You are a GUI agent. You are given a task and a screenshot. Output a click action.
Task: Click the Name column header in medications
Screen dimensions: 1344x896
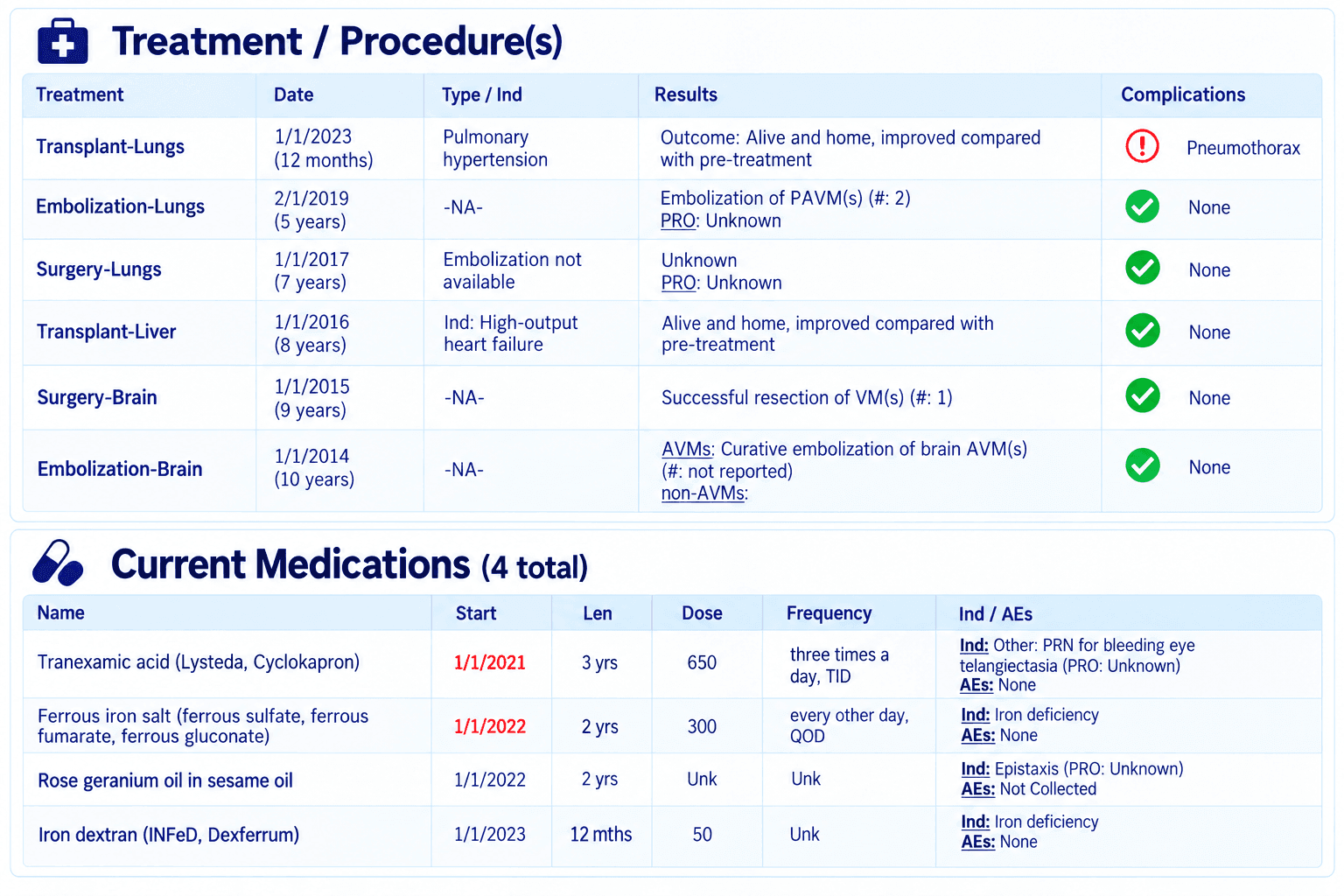pos(60,612)
